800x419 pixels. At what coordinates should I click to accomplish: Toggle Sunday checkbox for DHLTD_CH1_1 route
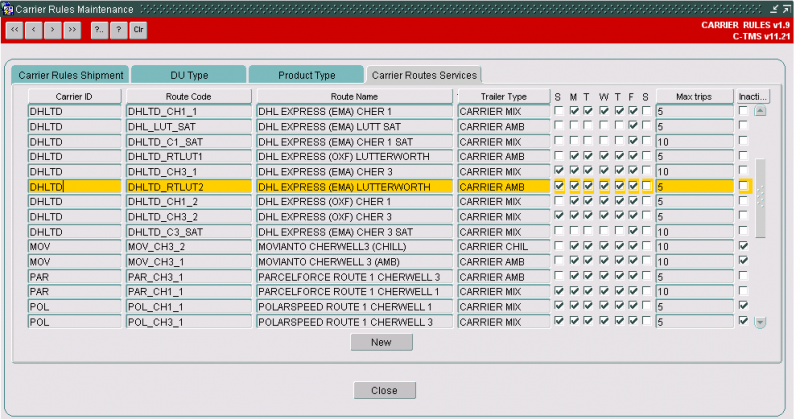(559, 110)
